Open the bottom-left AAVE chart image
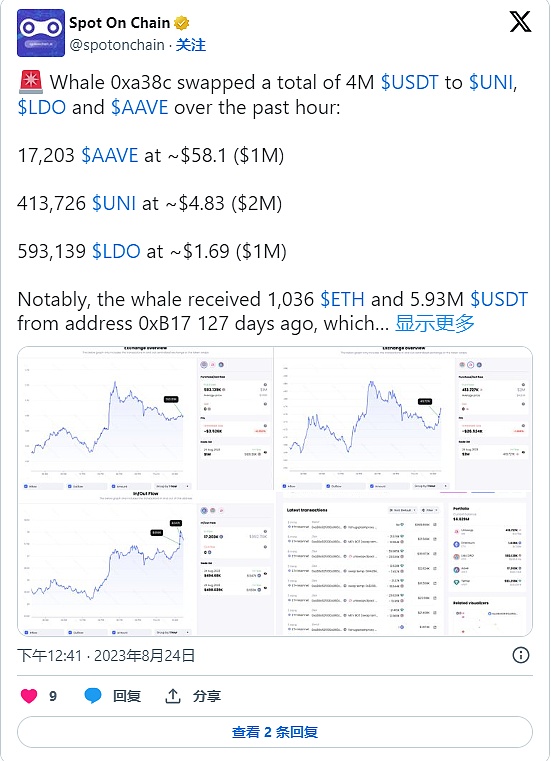 coord(146,563)
